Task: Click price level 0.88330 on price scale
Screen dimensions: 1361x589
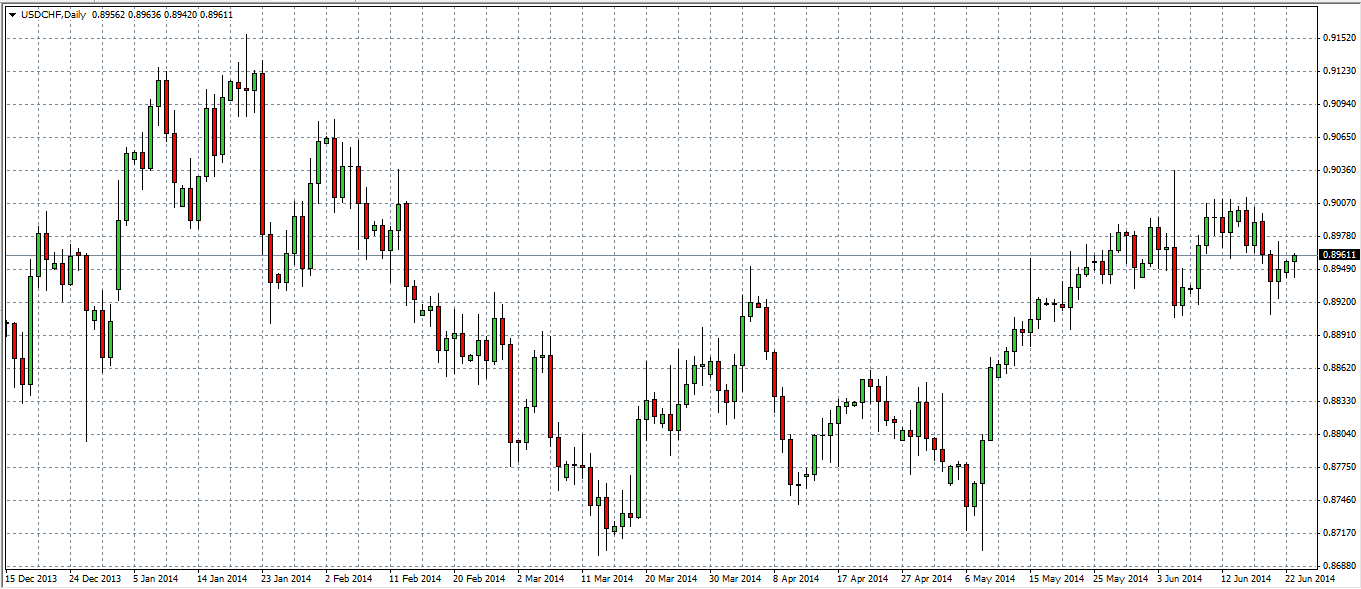Action: (1340, 401)
